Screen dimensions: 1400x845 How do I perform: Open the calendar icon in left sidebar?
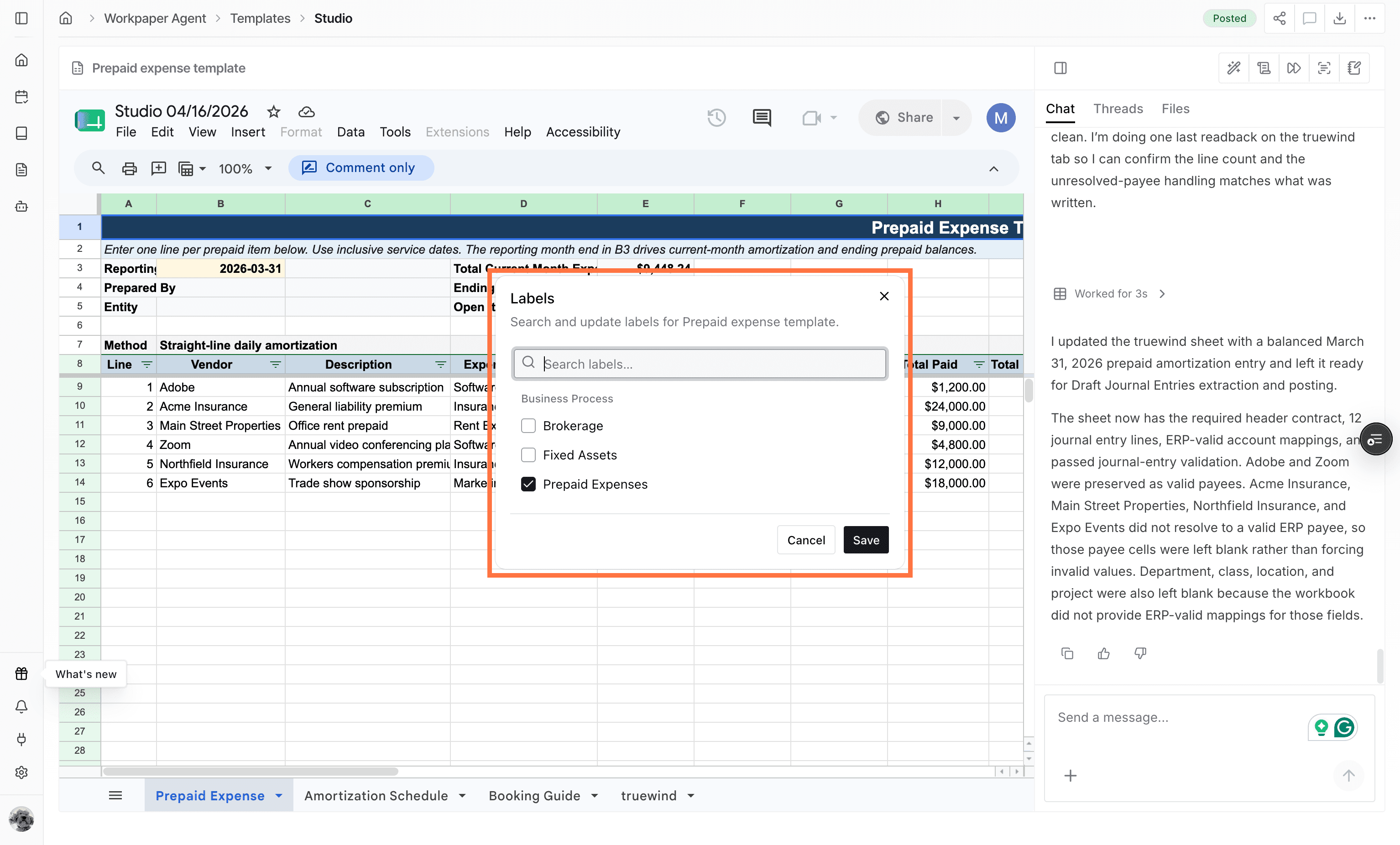pos(21,97)
